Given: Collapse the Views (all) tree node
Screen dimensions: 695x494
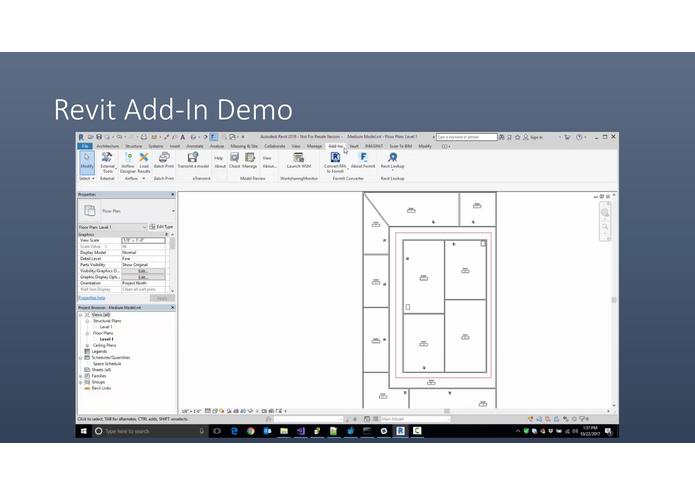Looking at the screenshot, I should click(x=81, y=315).
